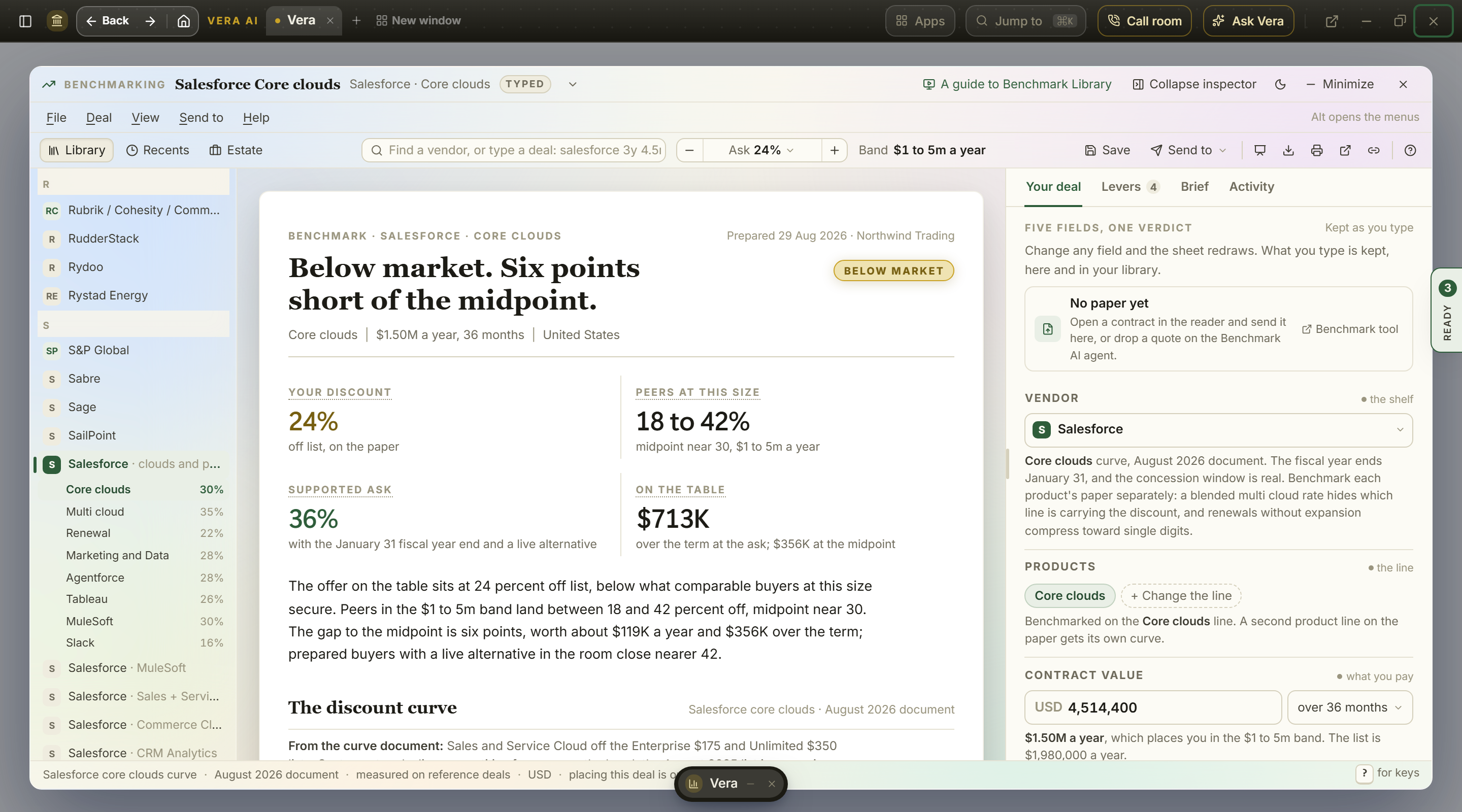Increase the ask with plus button
Image resolution: width=1462 pixels, height=812 pixels.
(x=834, y=150)
